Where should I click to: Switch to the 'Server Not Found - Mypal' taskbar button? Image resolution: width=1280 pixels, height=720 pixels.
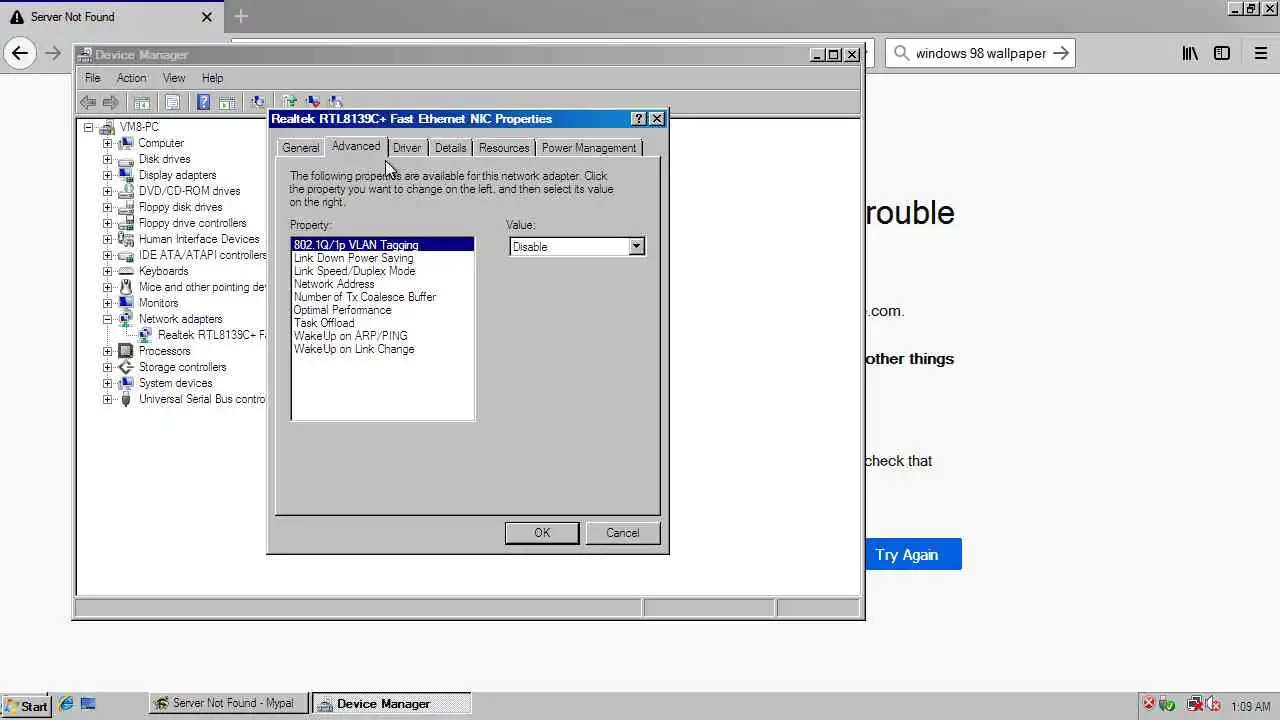(229, 704)
